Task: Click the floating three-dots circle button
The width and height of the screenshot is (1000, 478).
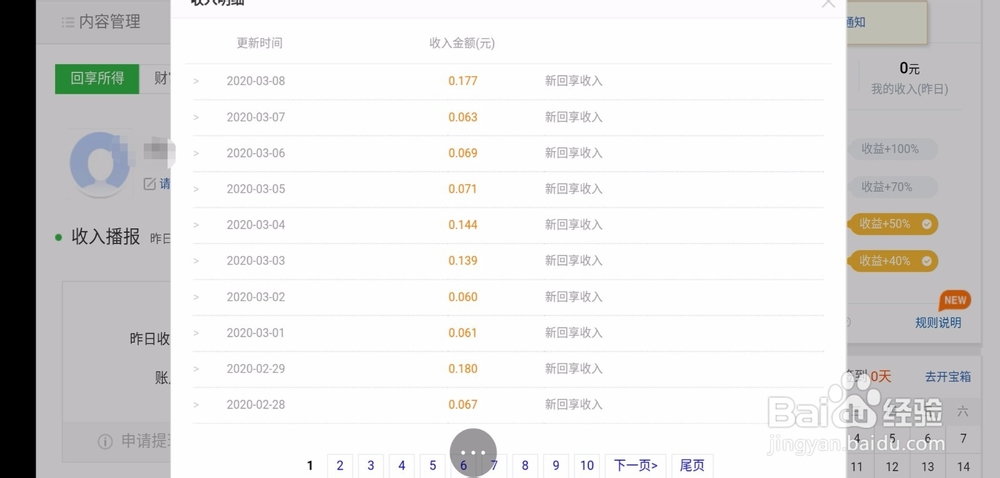Action: click(473, 452)
